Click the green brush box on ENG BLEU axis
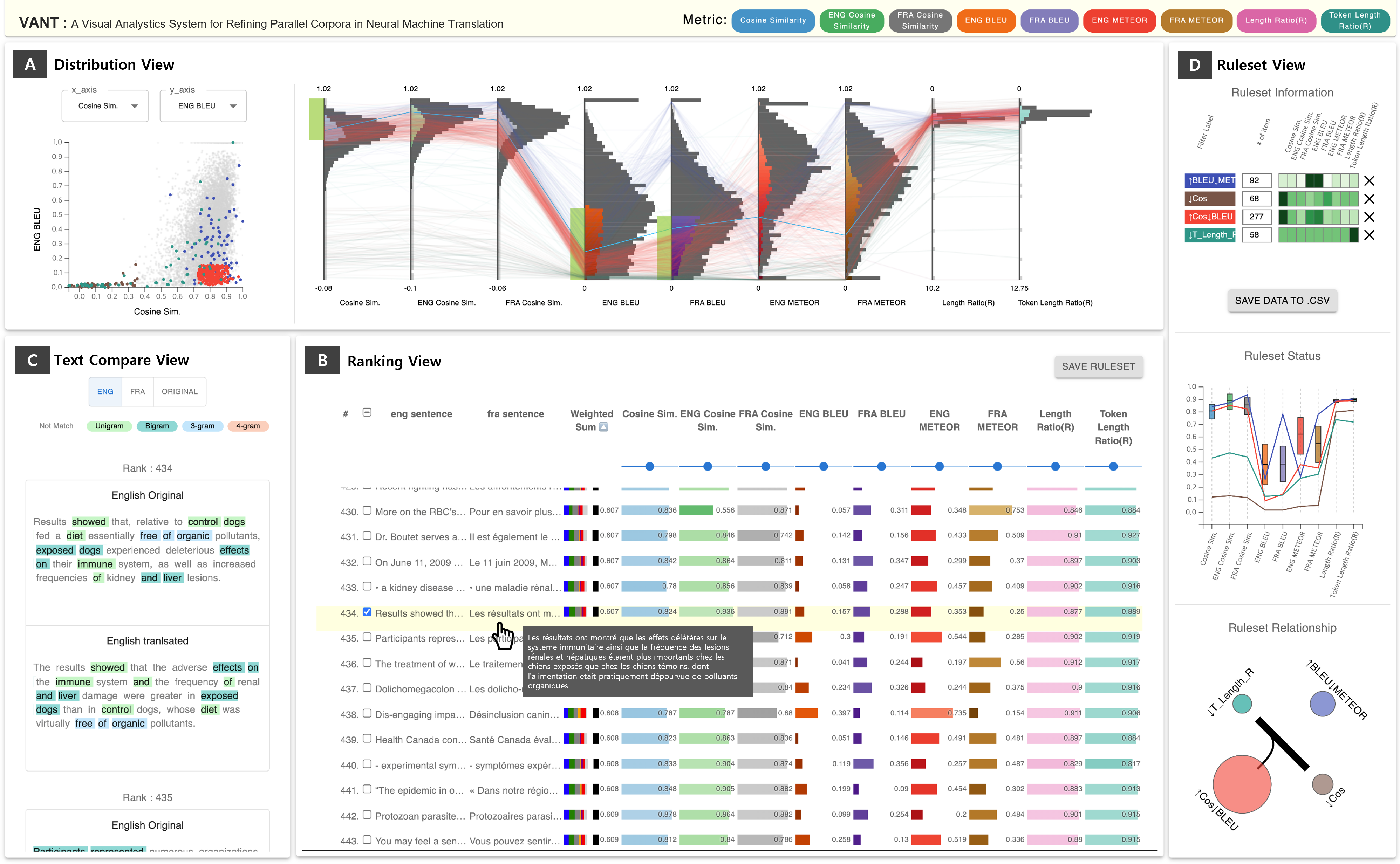 (577, 244)
